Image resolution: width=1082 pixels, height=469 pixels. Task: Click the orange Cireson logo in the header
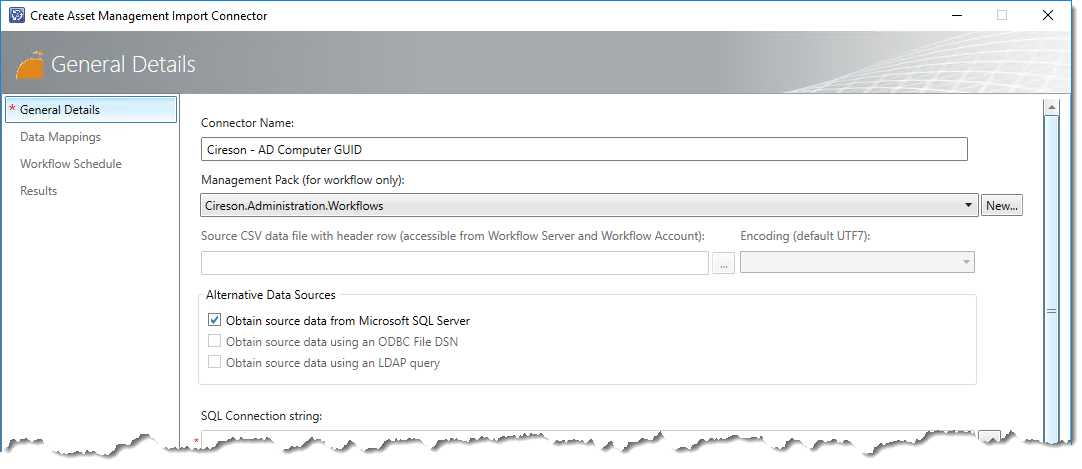(x=30, y=65)
